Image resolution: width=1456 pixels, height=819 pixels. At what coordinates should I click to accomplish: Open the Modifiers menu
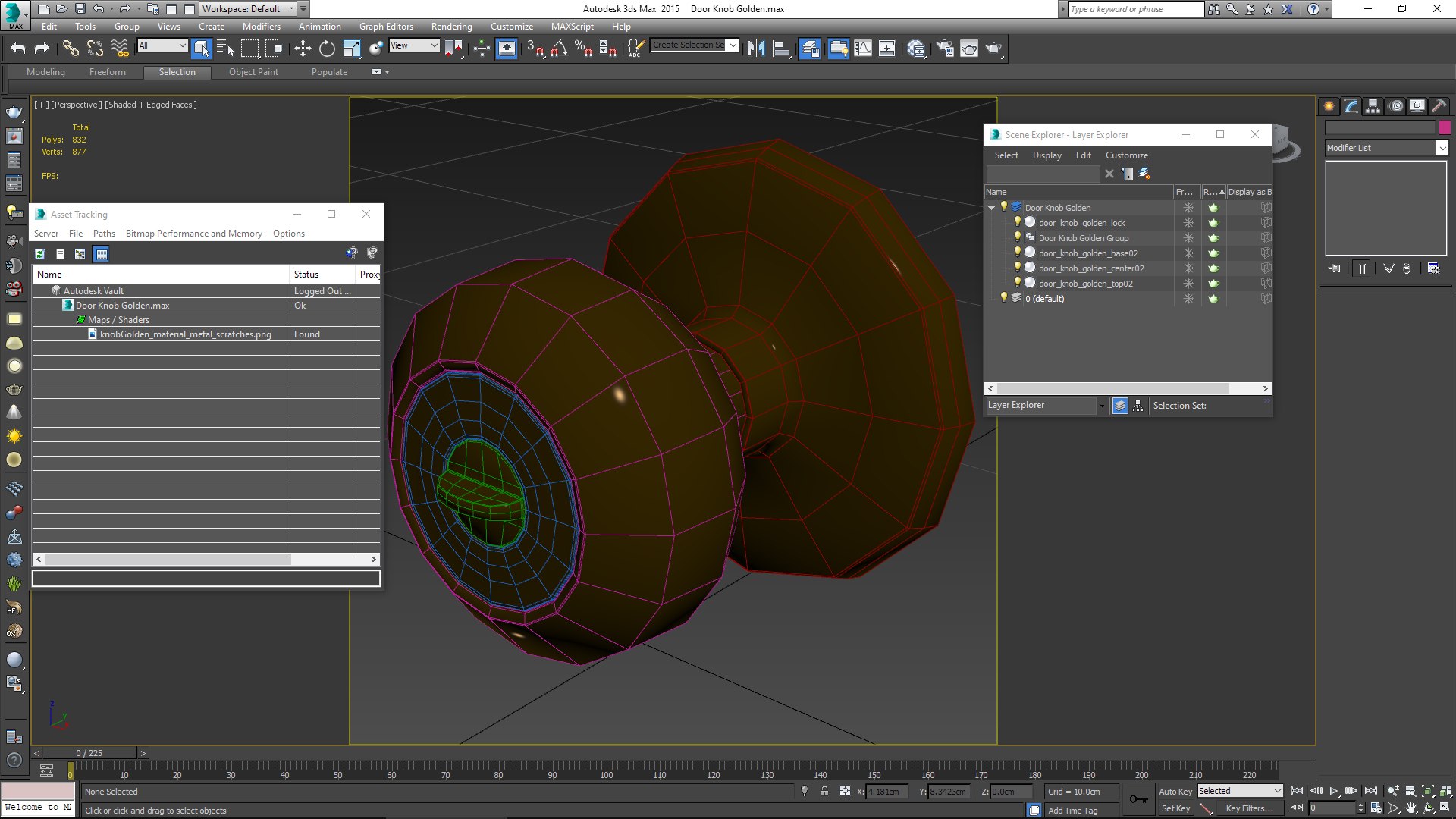(261, 27)
